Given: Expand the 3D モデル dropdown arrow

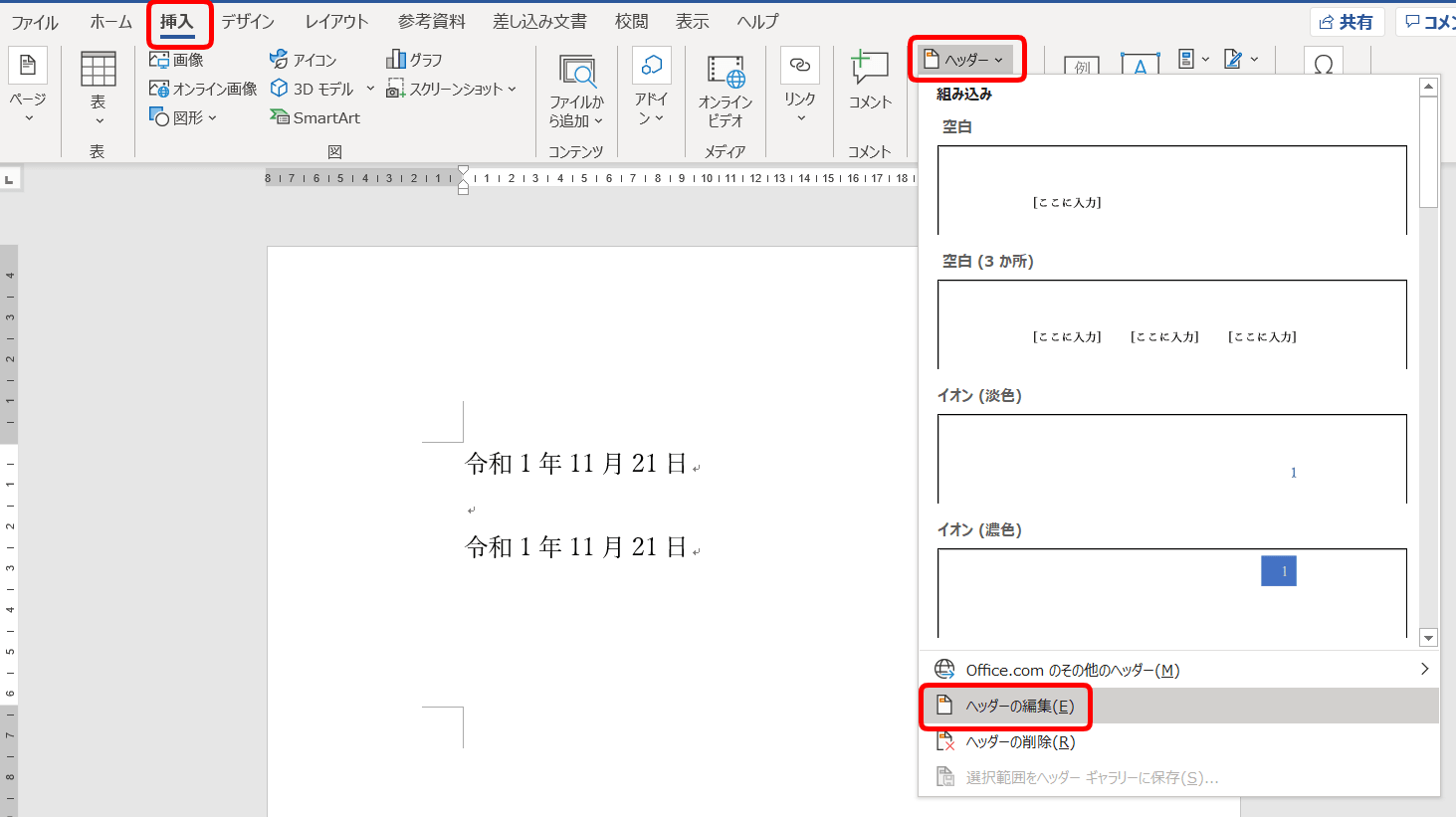Looking at the screenshot, I should click(370, 89).
